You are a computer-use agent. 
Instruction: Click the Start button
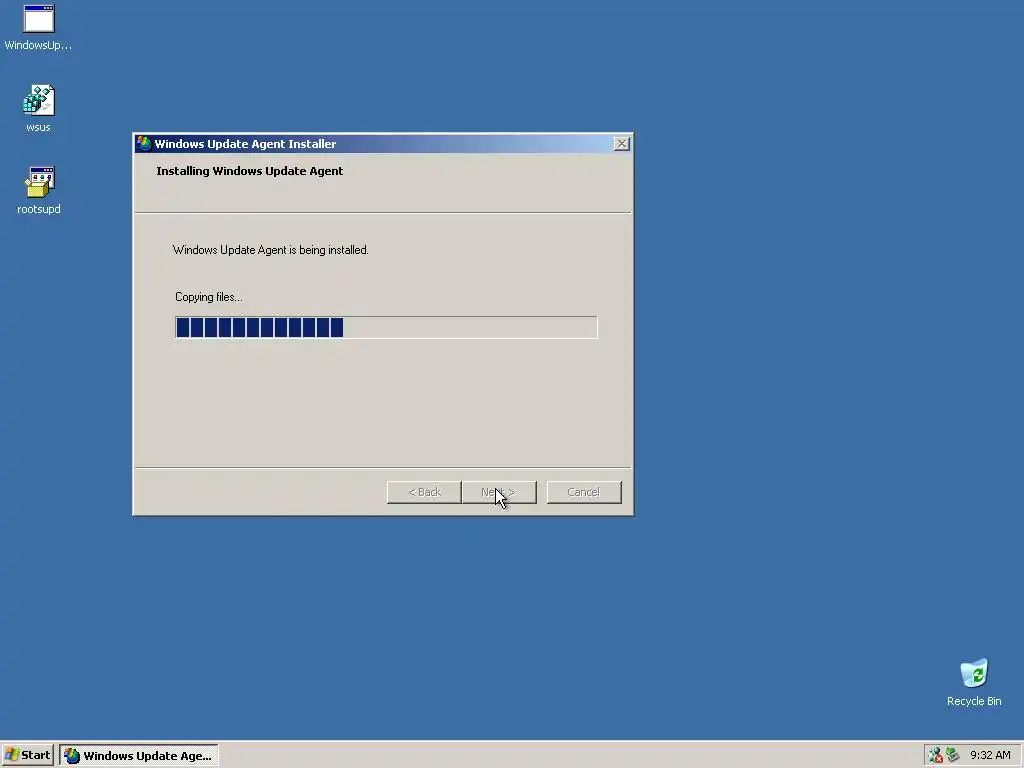coord(28,755)
